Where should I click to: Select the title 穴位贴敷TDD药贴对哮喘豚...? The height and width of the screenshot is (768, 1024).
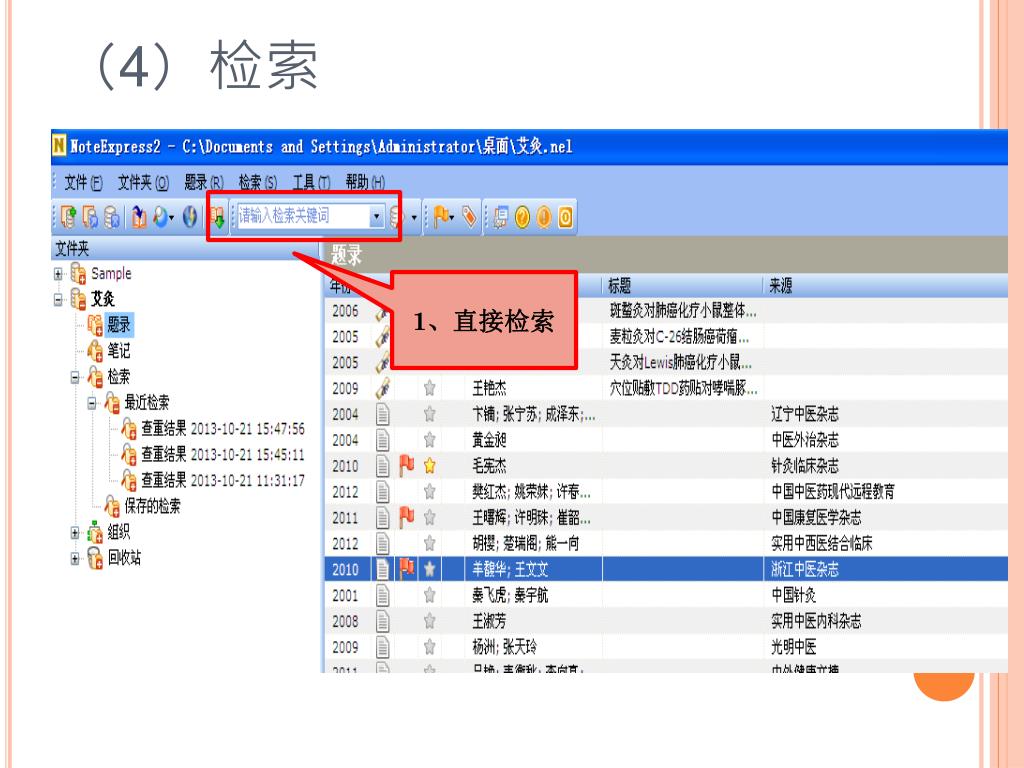tap(683, 388)
